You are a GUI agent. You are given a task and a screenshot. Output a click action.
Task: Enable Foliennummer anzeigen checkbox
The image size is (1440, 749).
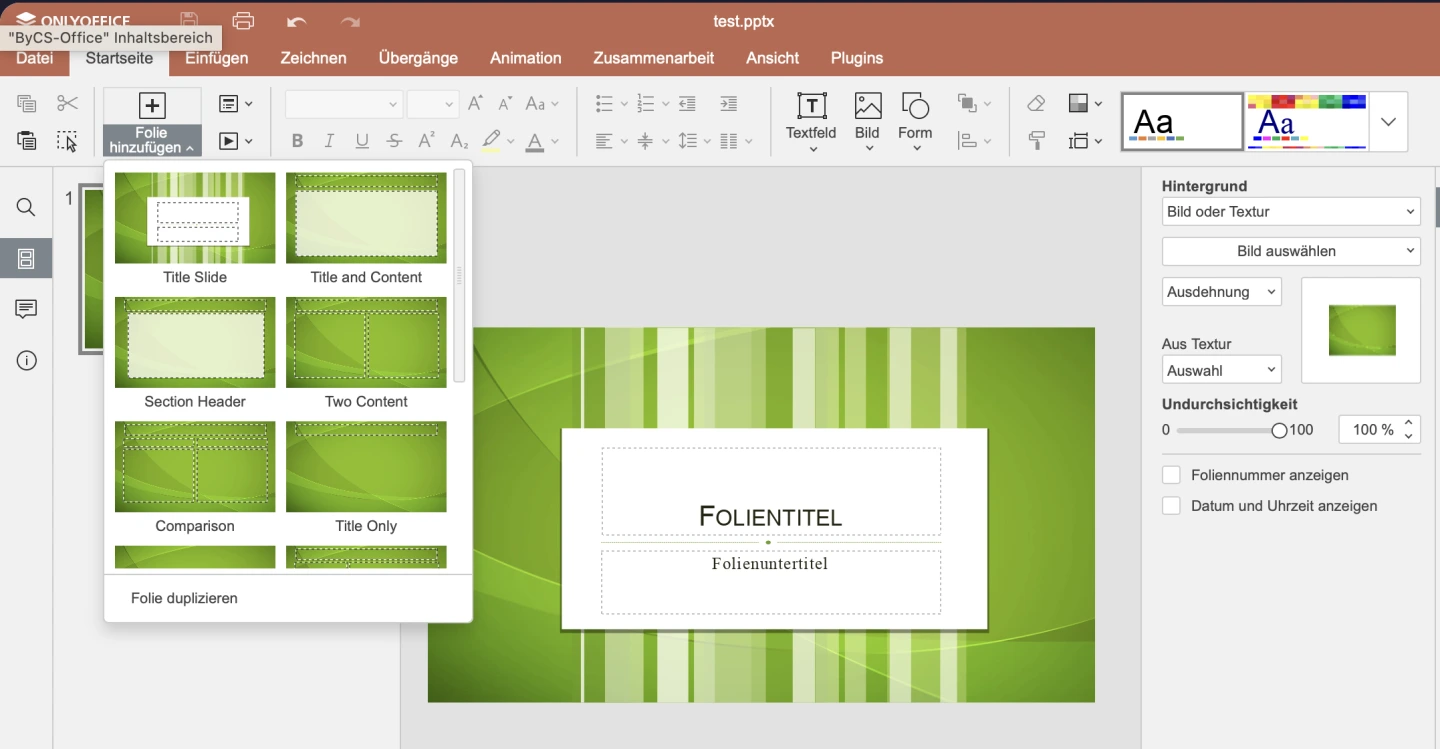[1171, 475]
